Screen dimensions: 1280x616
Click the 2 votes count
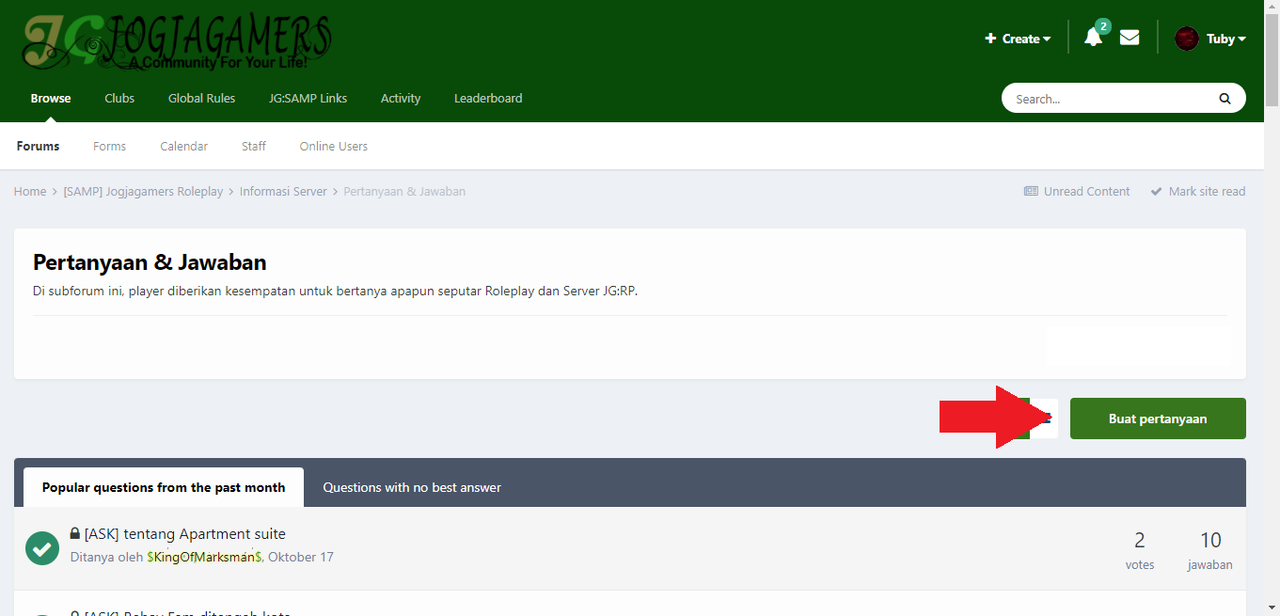tap(1140, 550)
